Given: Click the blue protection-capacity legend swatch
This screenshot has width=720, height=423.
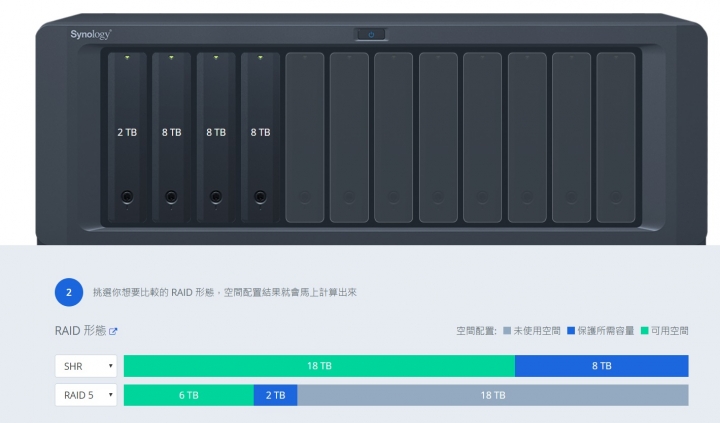Looking at the screenshot, I should click(x=571, y=331).
